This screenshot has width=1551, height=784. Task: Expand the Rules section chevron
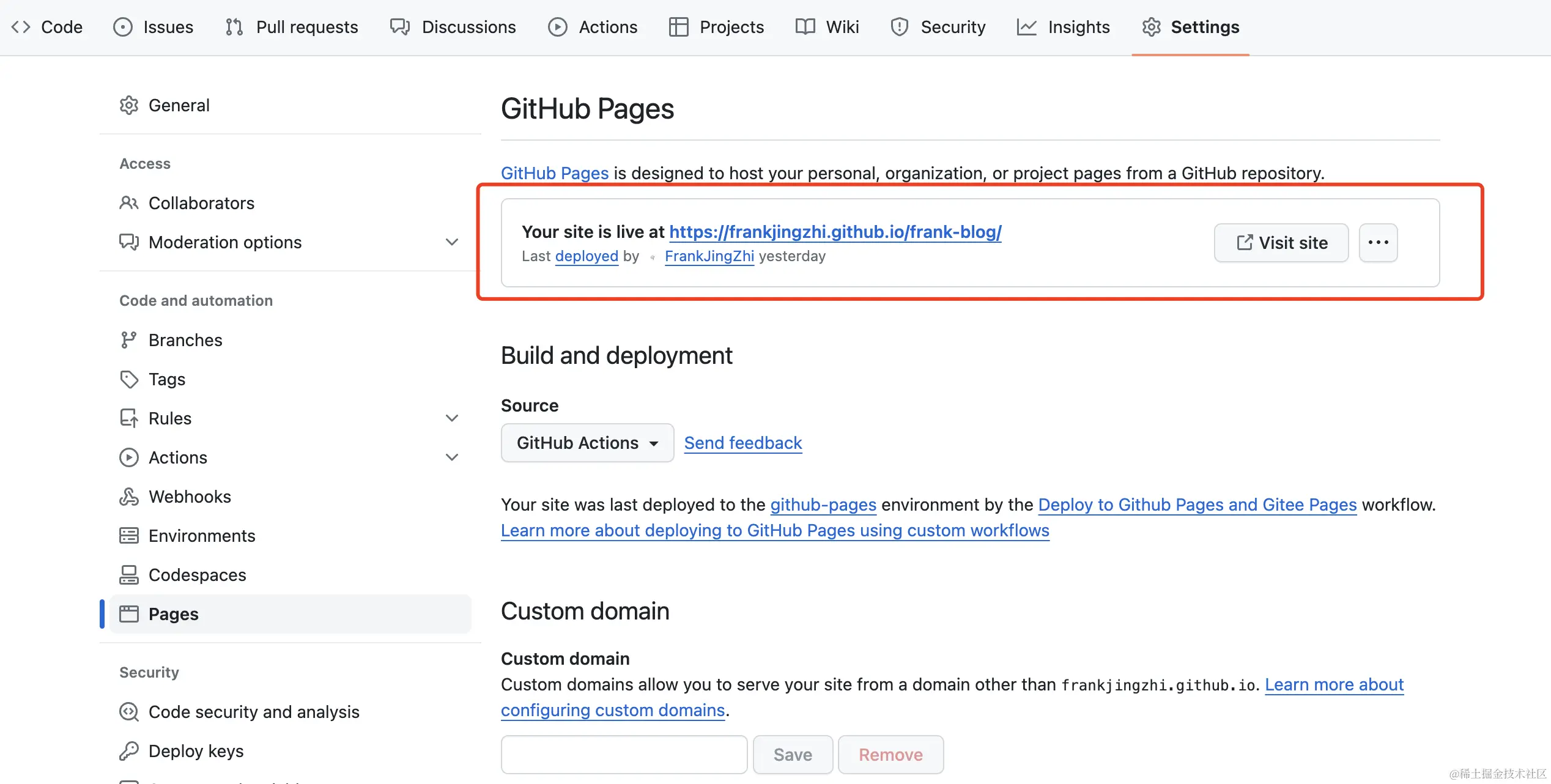(452, 418)
